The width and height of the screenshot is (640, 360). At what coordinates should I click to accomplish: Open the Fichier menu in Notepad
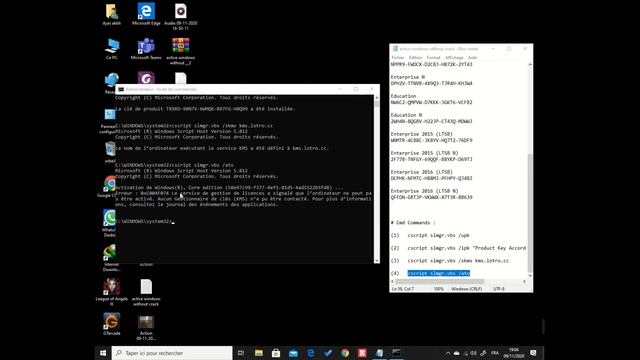click(398, 58)
